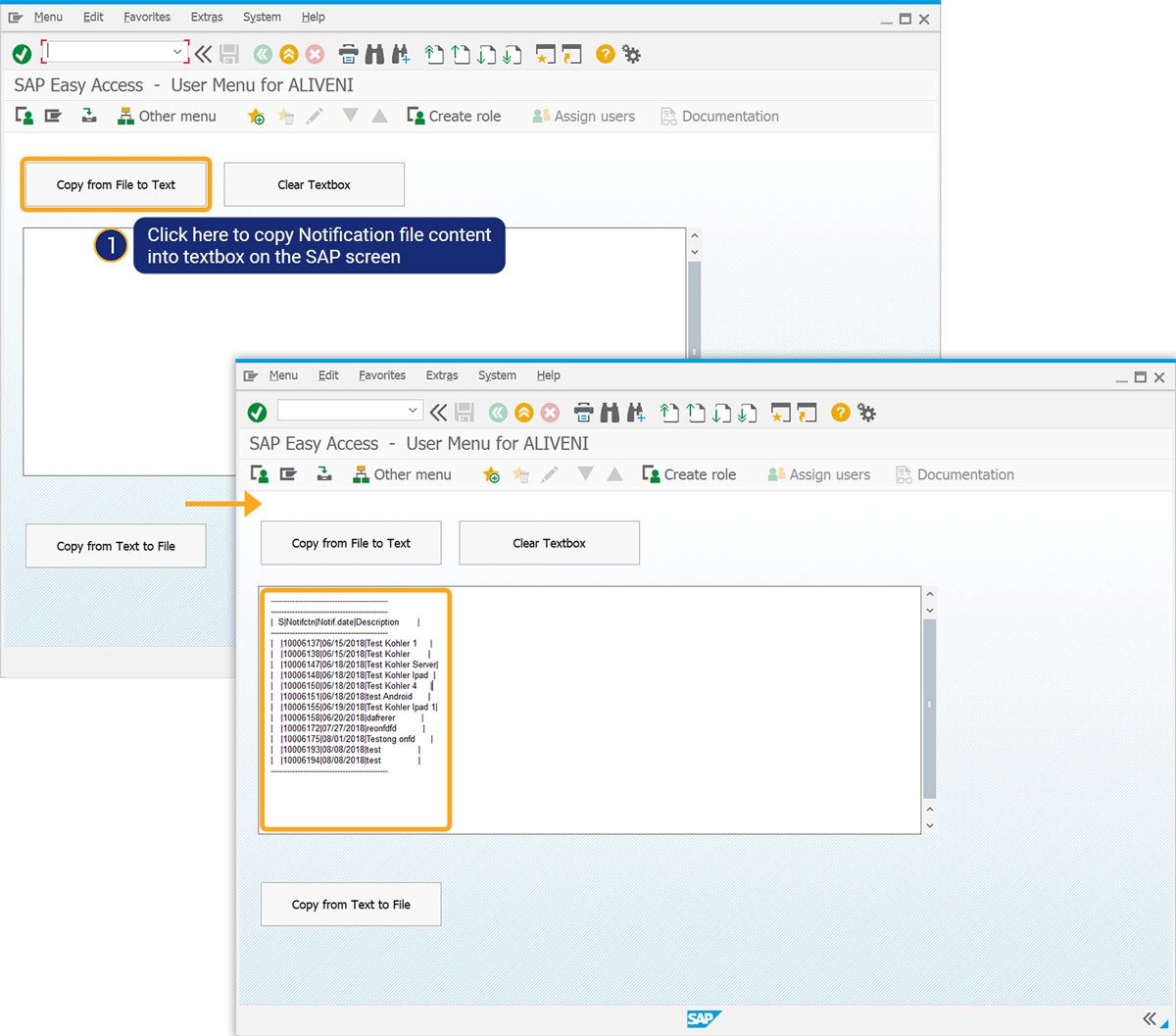The height and width of the screenshot is (1036, 1176).
Task: Click Assign users button in back window
Action: (x=584, y=117)
